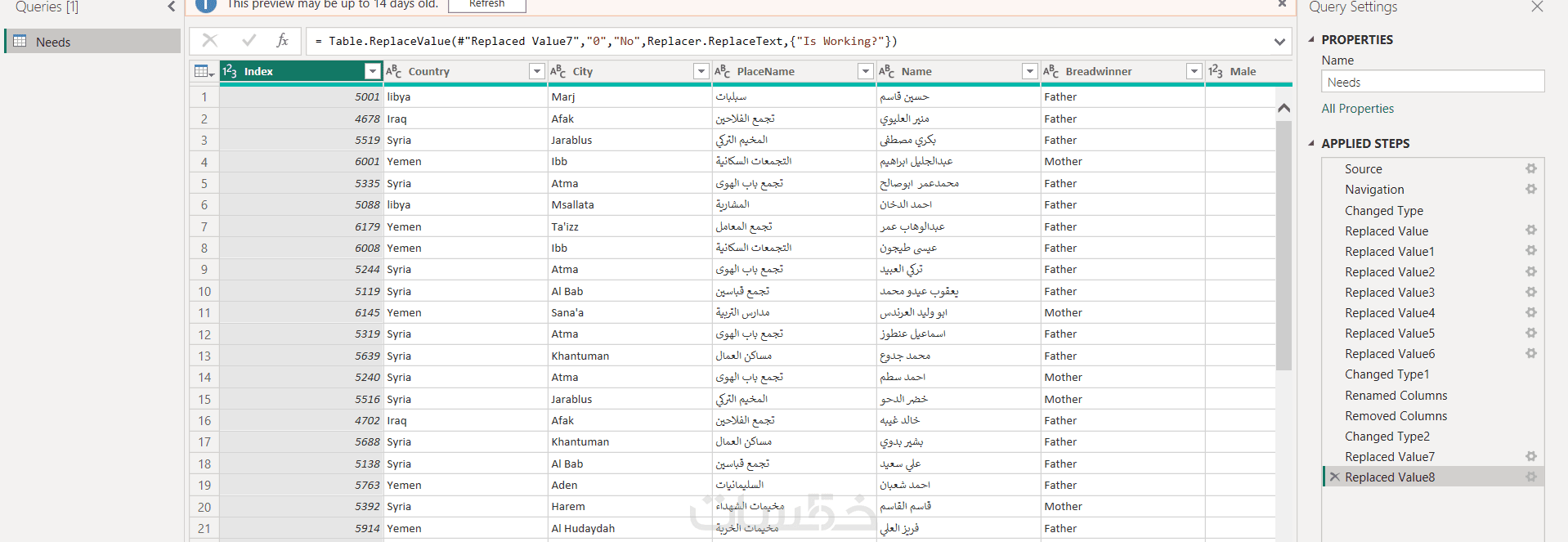Select the Renamed Columns applied step

[1396, 396]
